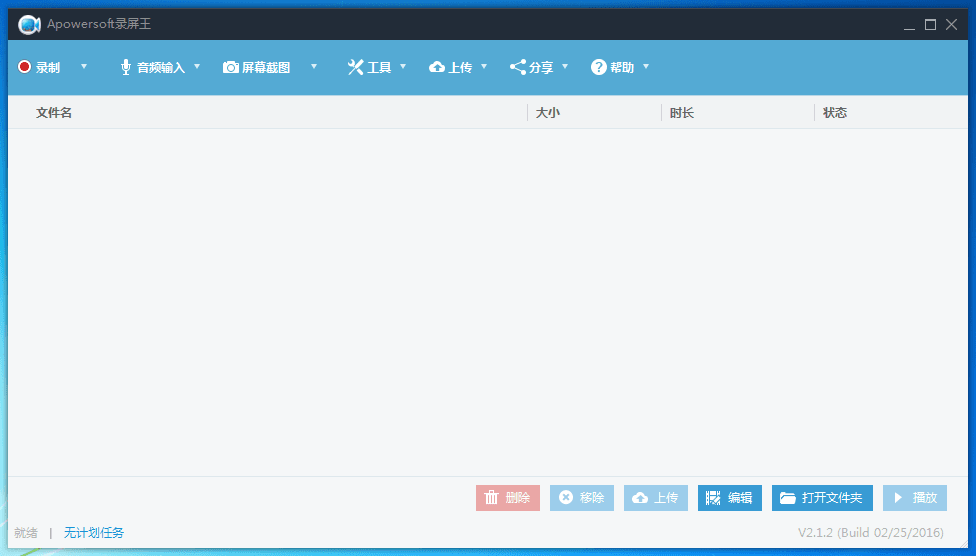
Task: Click the cloud upload icon in toolbar
Action: [437, 67]
